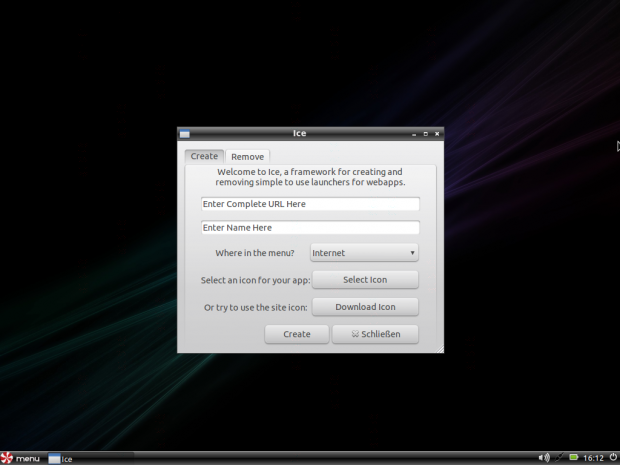The width and height of the screenshot is (620, 465).
Task: Click the power shutdown icon
Action: click(613, 458)
